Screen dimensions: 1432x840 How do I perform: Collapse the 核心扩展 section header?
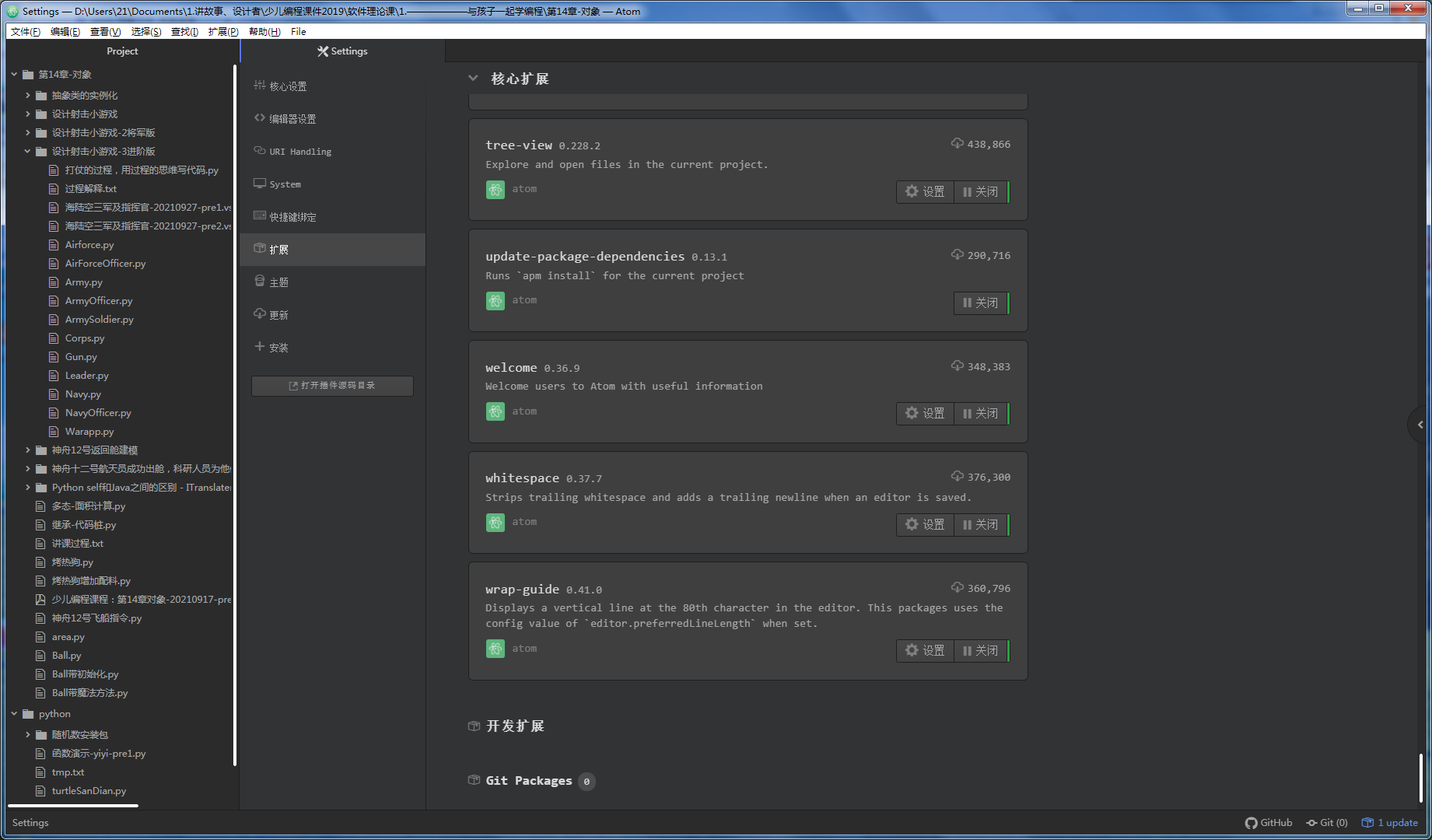473,79
